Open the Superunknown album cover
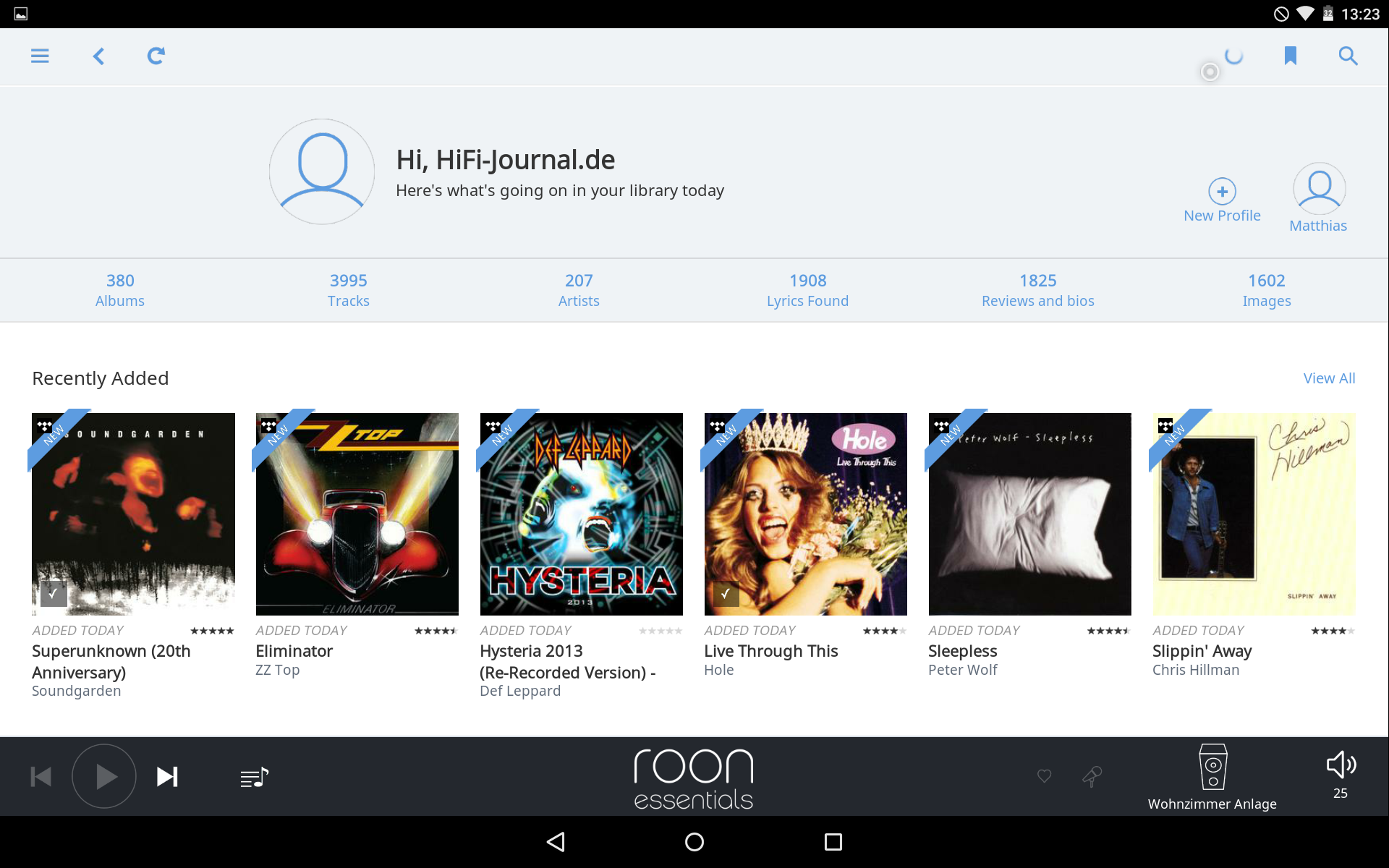 (x=133, y=514)
